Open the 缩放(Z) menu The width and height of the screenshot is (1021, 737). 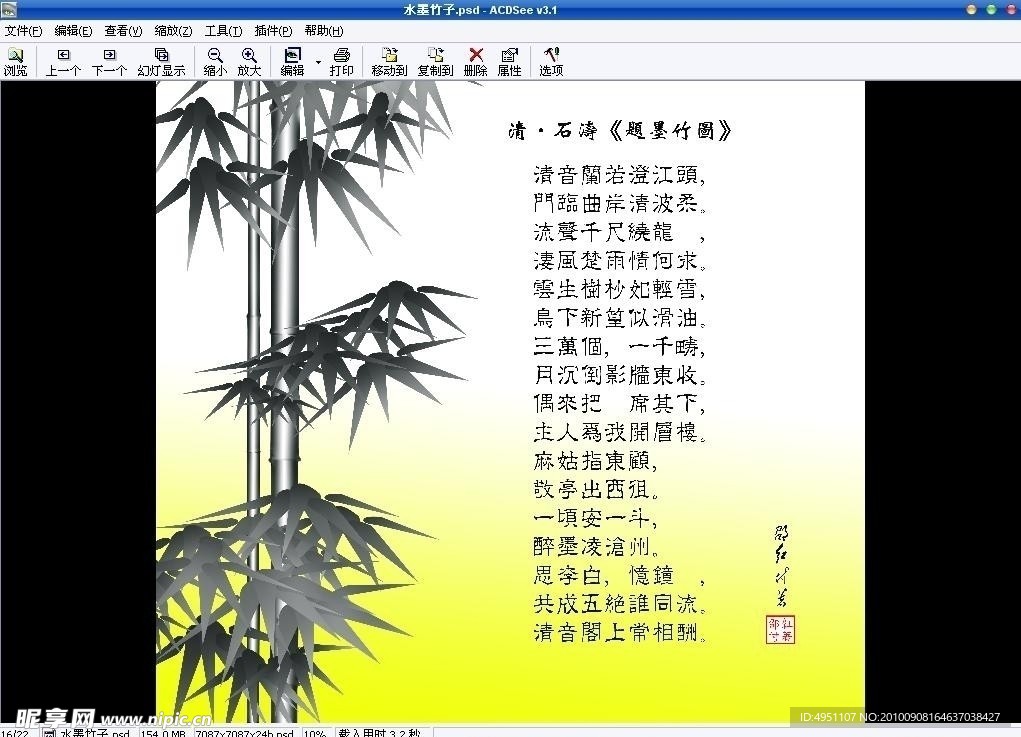[x=173, y=31]
